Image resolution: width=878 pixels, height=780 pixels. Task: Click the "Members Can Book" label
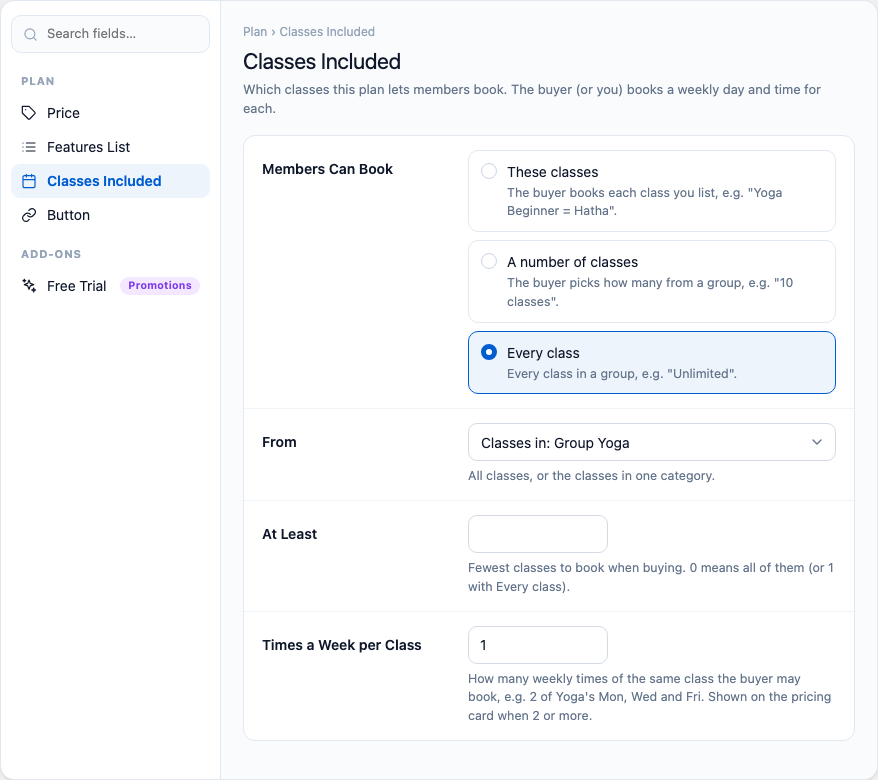328,169
